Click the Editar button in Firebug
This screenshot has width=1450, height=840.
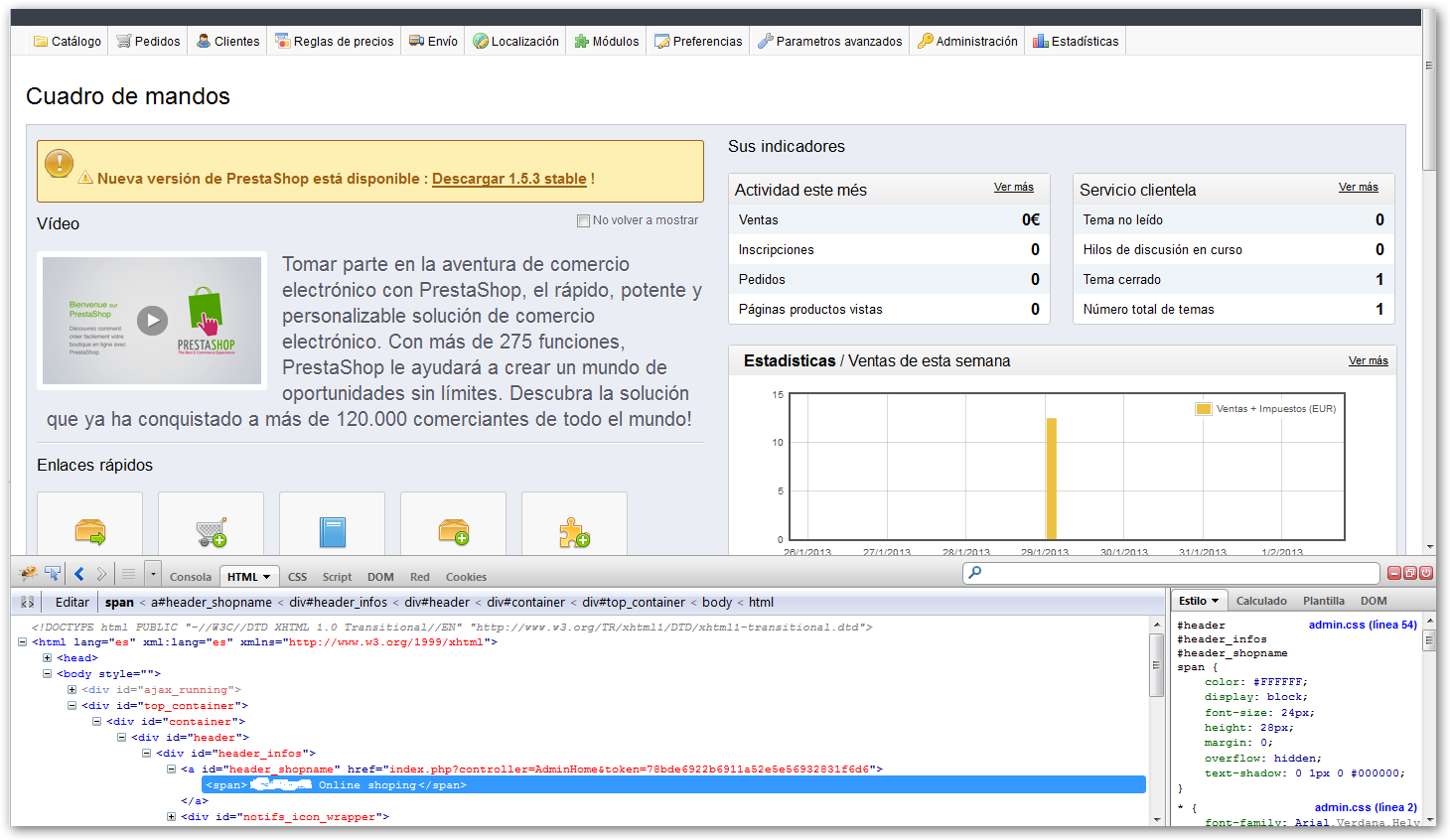pos(72,602)
